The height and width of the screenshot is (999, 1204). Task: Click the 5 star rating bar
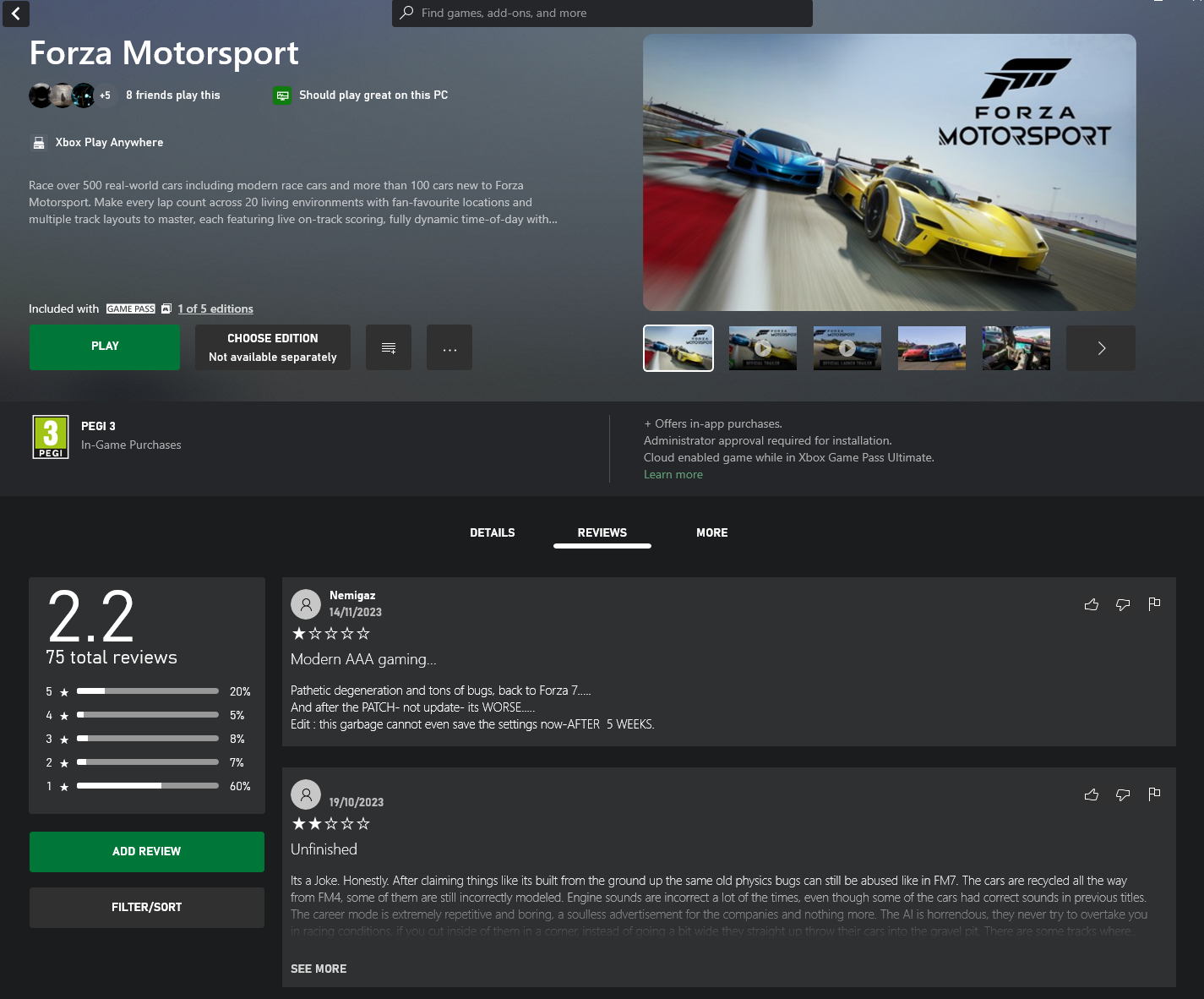coord(148,691)
